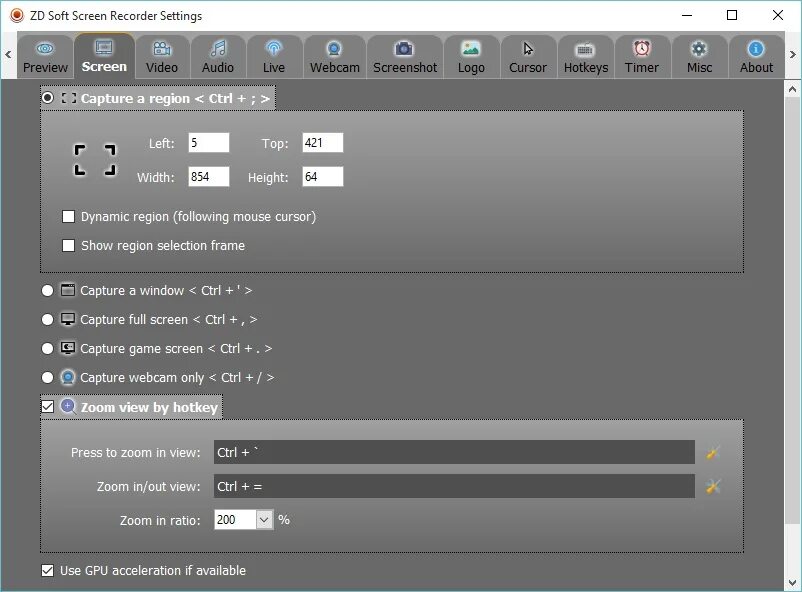
Task: Clear the Press to zoom in view hotkey
Action: pyautogui.click(x=713, y=452)
